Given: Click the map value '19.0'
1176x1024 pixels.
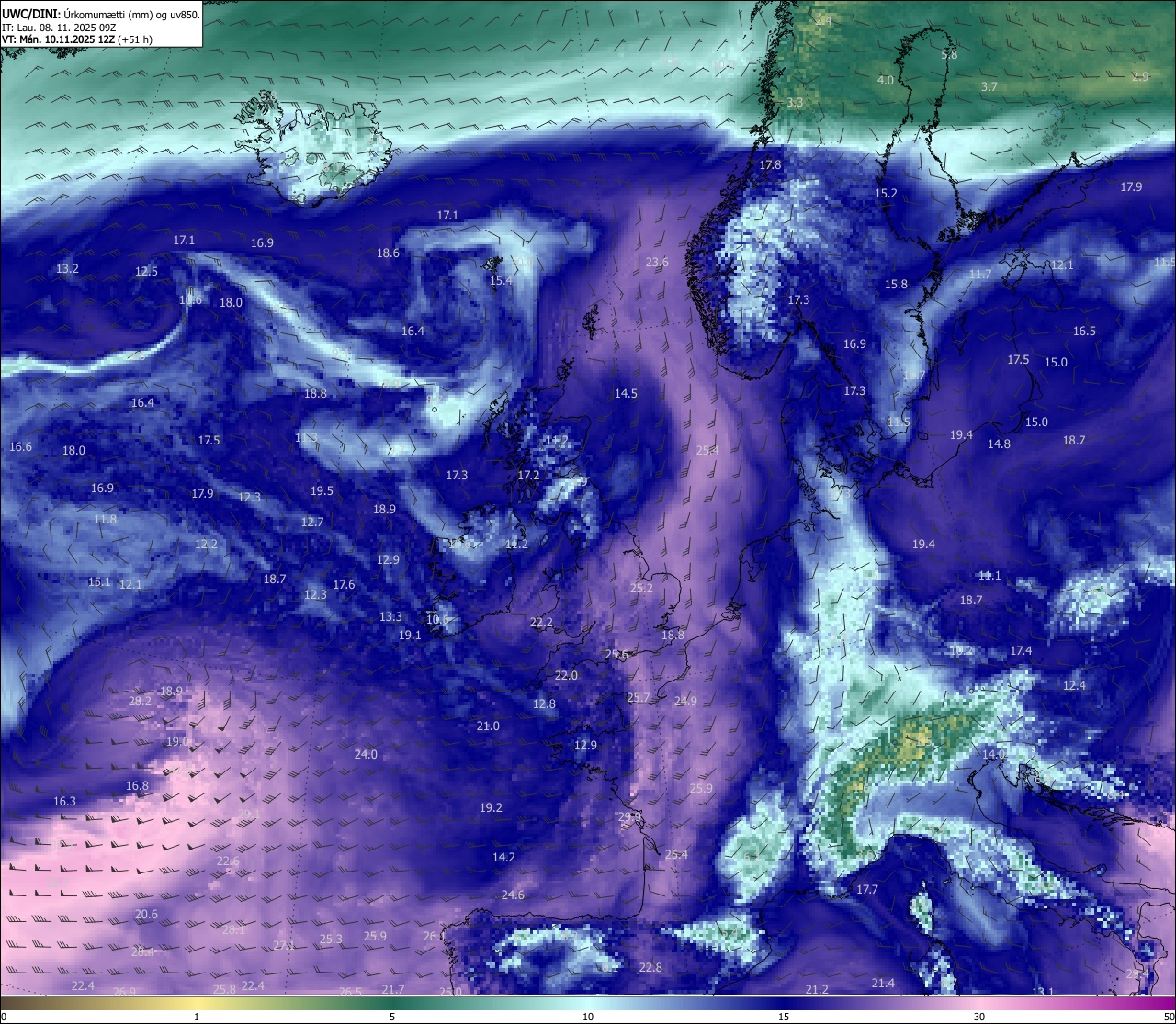Looking at the screenshot, I should coord(177,741).
